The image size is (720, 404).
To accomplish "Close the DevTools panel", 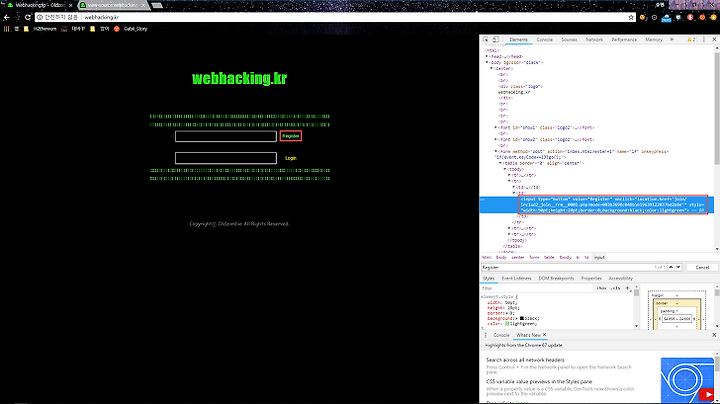I will click(714, 40).
